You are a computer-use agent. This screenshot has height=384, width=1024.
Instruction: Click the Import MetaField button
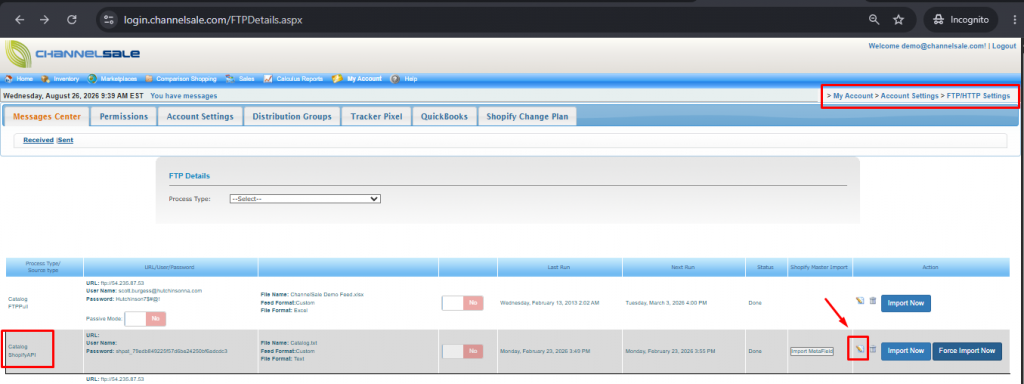click(812, 351)
